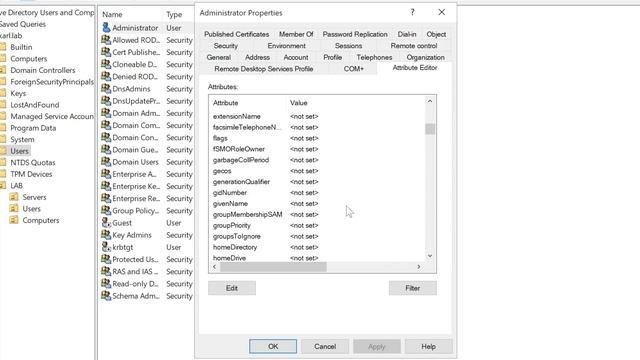Open the Address tab
The height and width of the screenshot is (360, 640).
(x=257, y=57)
